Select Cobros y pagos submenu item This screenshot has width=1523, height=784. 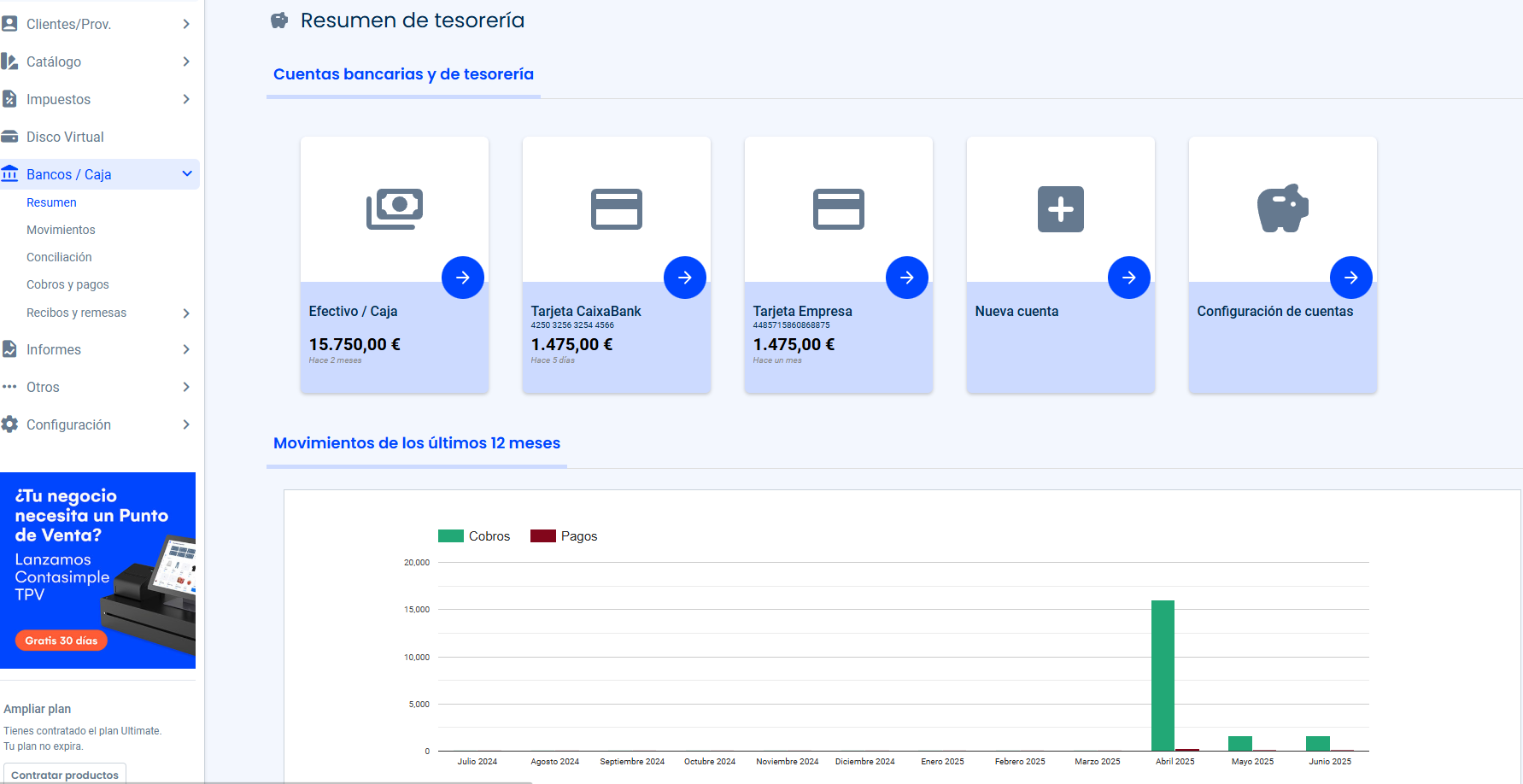[x=67, y=284]
